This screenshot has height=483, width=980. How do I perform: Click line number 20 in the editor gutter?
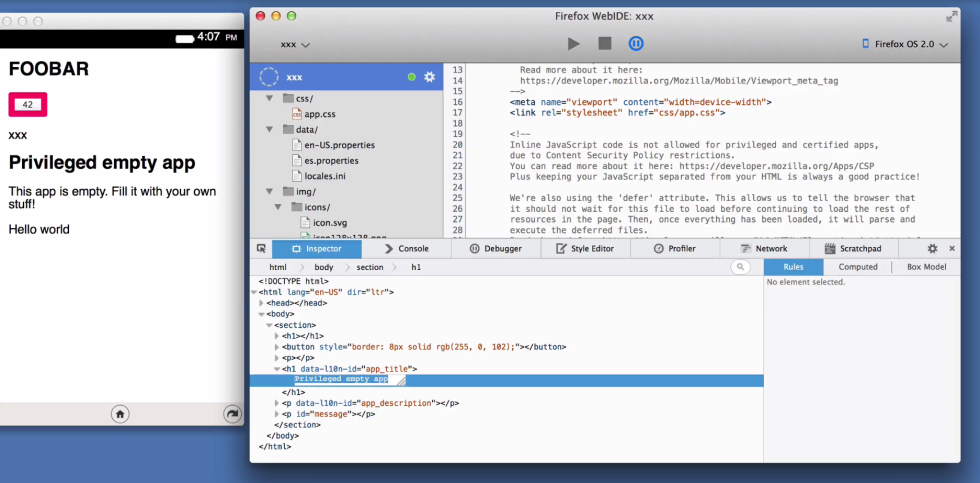[x=457, y=145]
